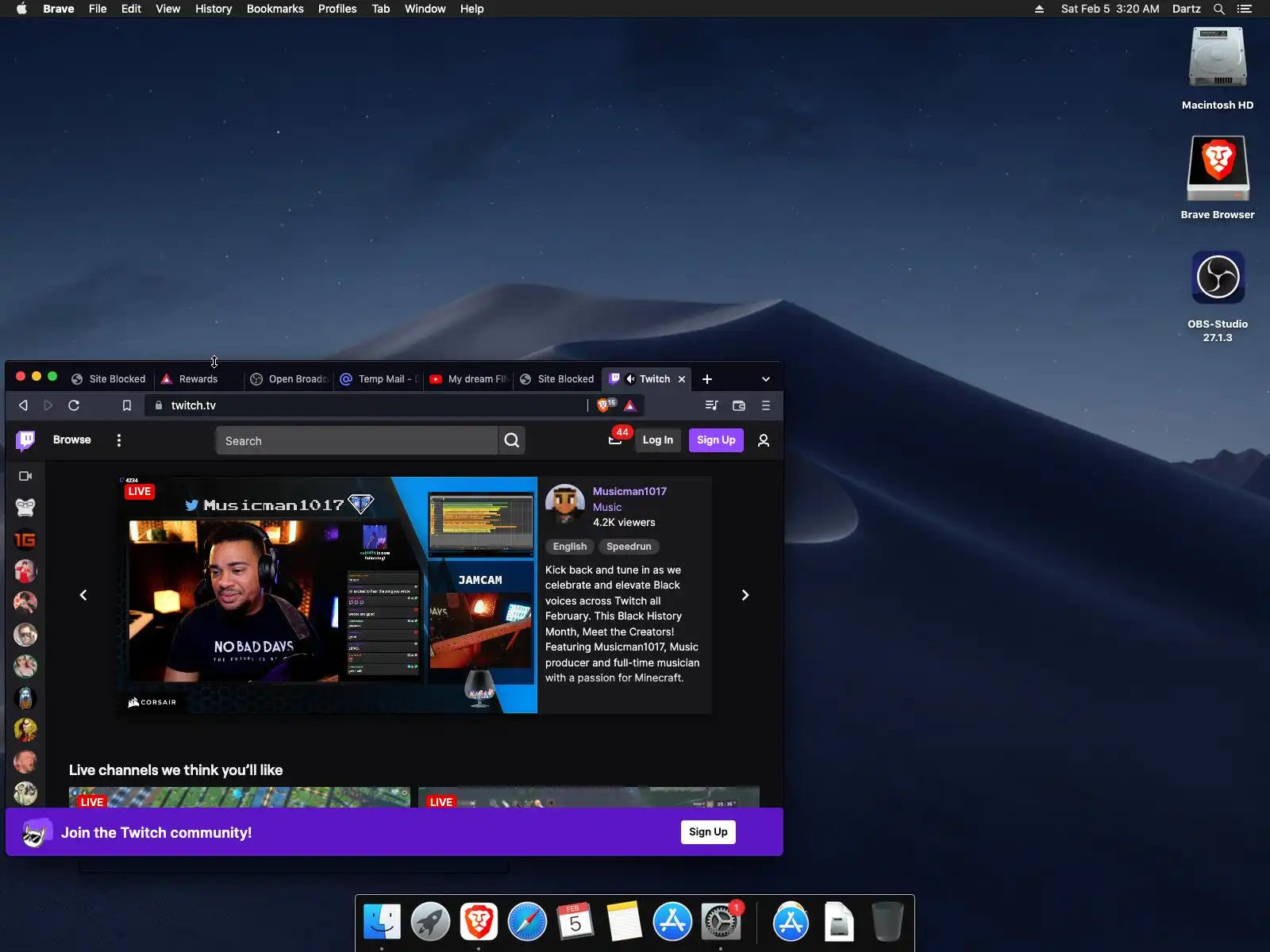Open System Preferences from the Dock

point(721,922)
